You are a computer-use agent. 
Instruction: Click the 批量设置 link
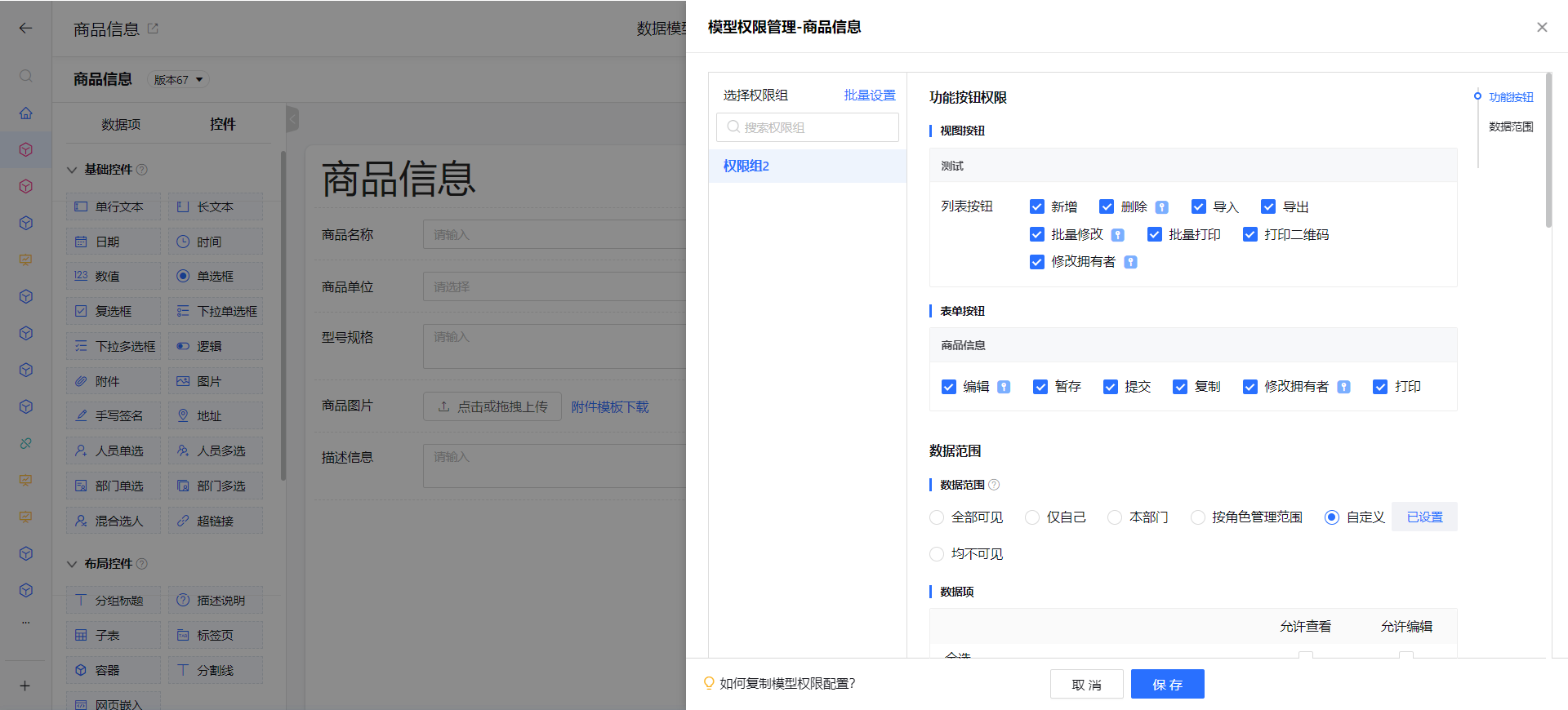870,95
